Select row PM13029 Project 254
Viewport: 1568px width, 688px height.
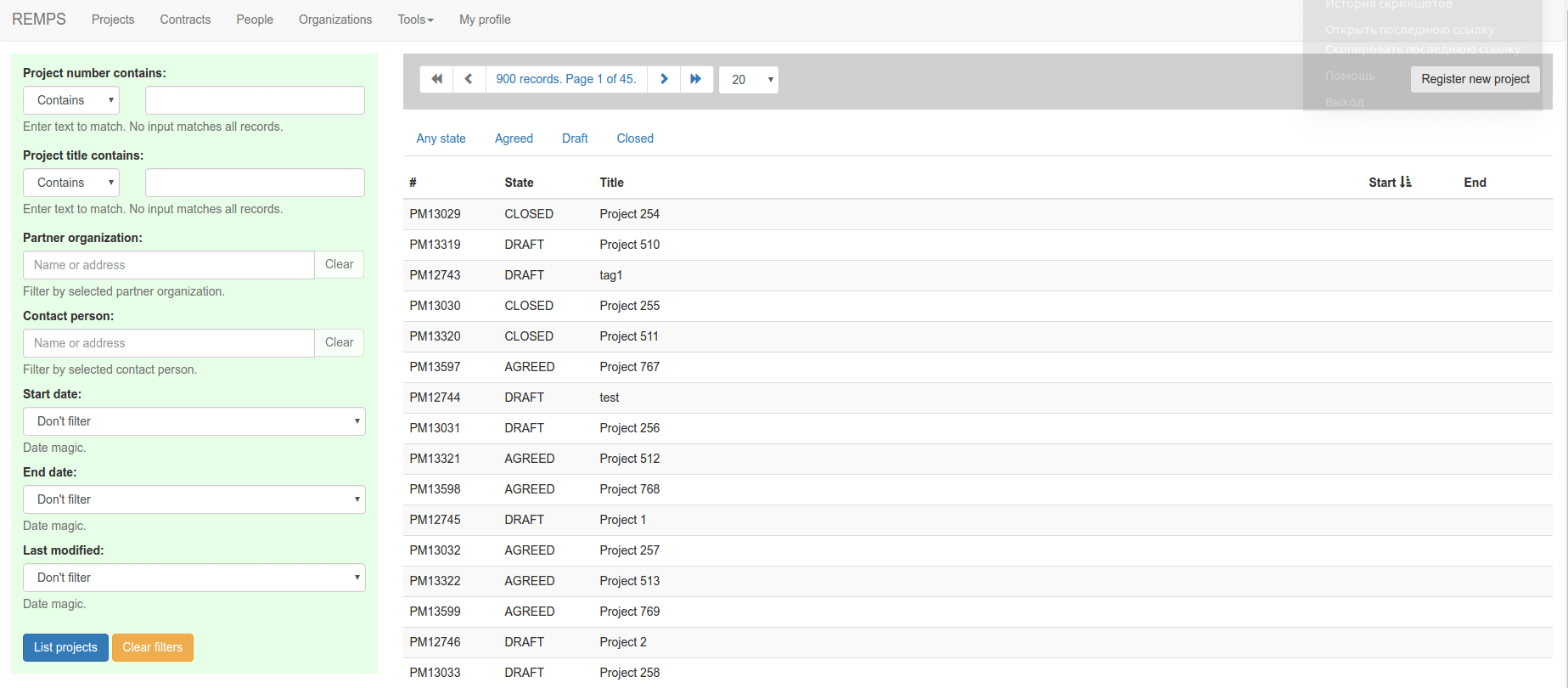pyautogui.click(x=977, y=214)
